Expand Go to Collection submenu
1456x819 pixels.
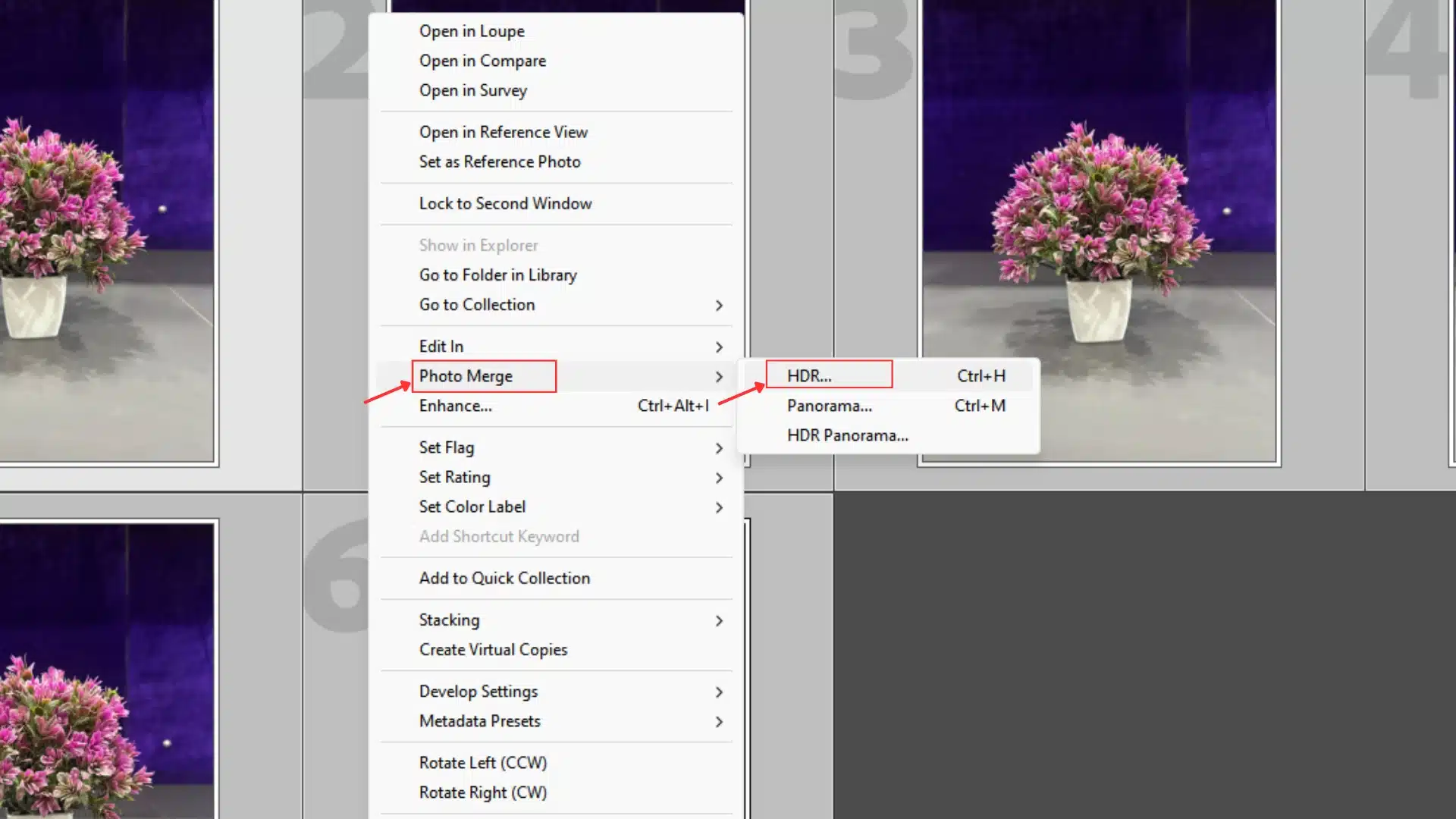click(x=718, y=305)
